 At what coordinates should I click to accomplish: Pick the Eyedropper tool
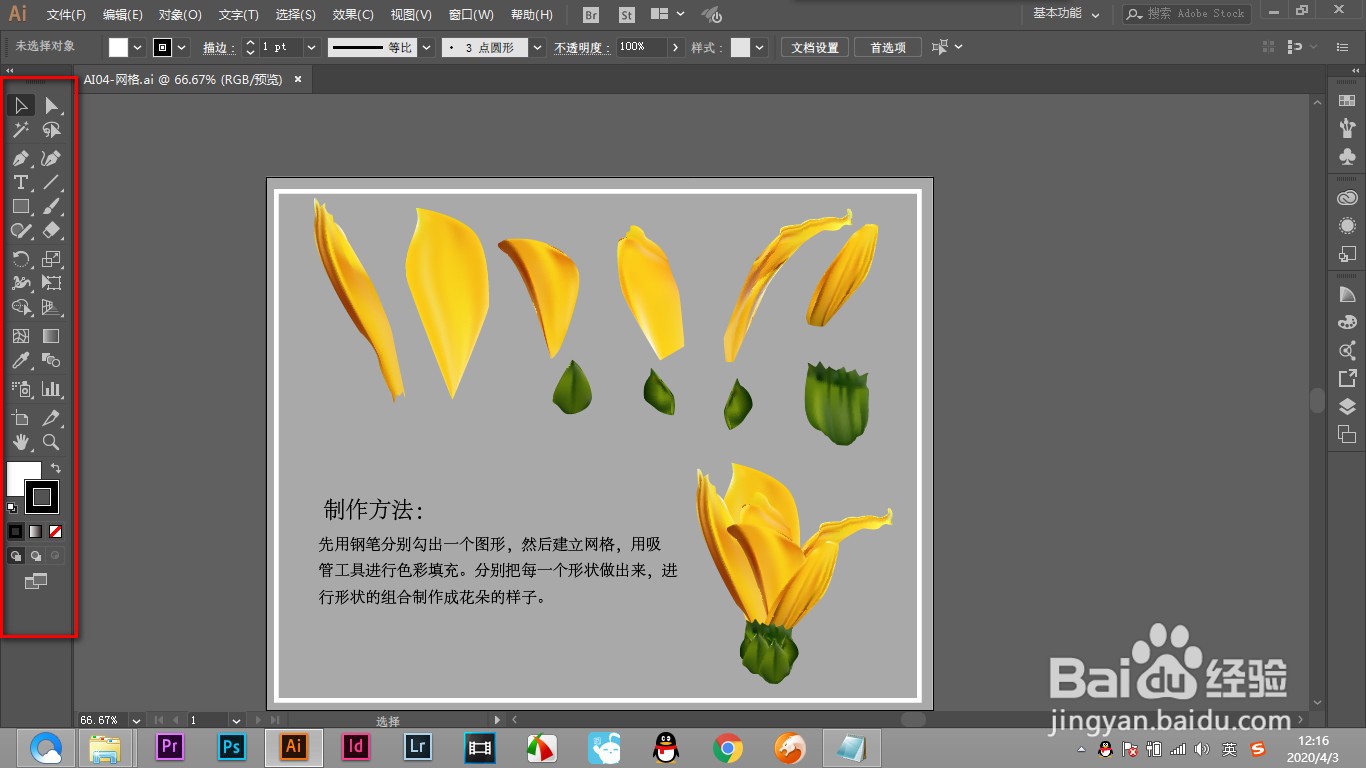coord(20,362)
